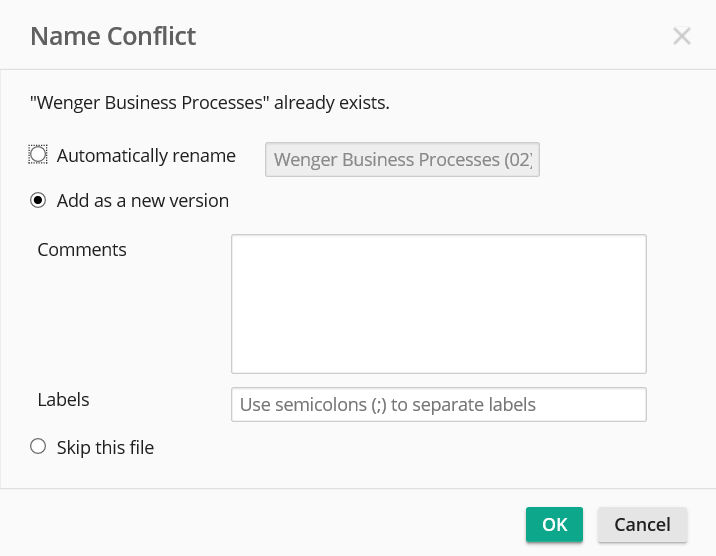Confirm with the green OK button
The image size is (716, 556).
pyautogui.click(x=554, y=525)
